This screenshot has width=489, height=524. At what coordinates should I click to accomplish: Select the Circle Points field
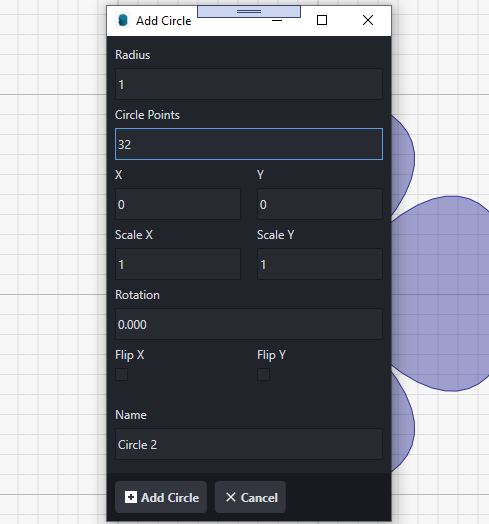249,144
